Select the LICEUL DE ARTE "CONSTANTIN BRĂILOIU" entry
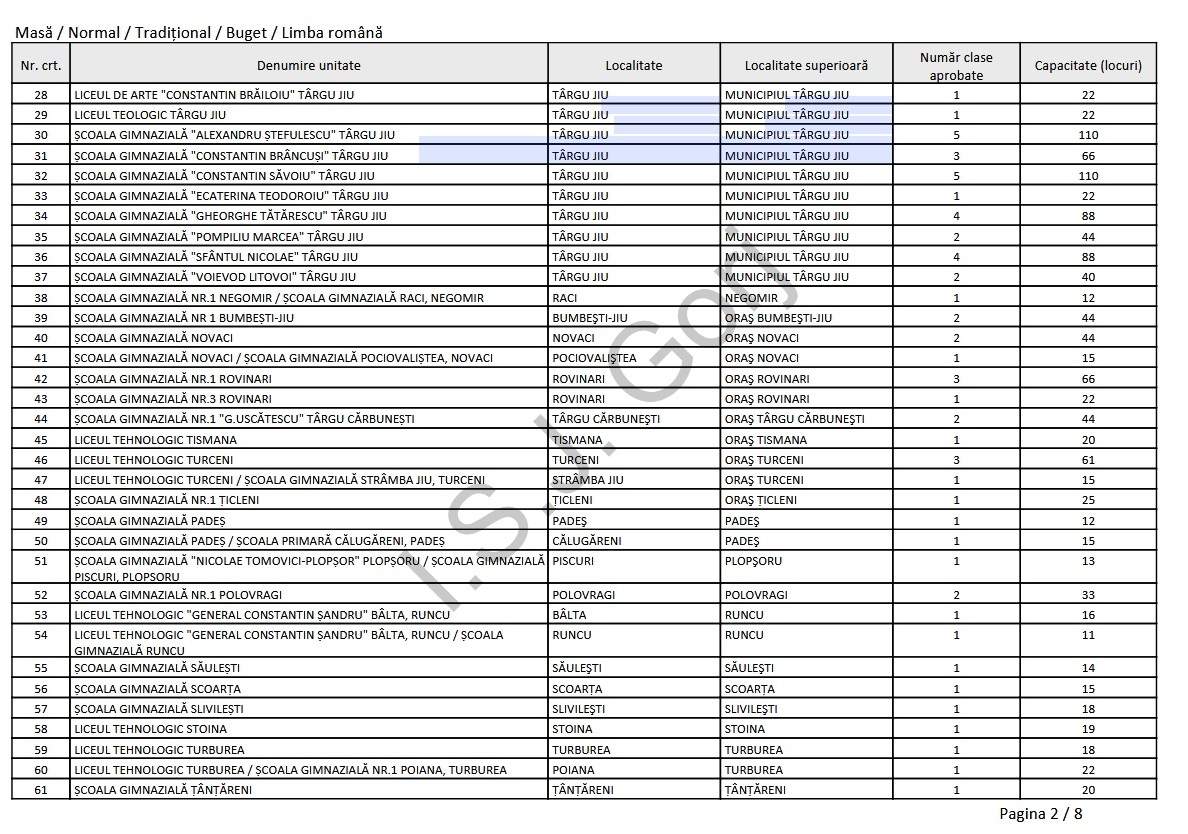Screen dimensions: 1188x834 coord(214,95)
